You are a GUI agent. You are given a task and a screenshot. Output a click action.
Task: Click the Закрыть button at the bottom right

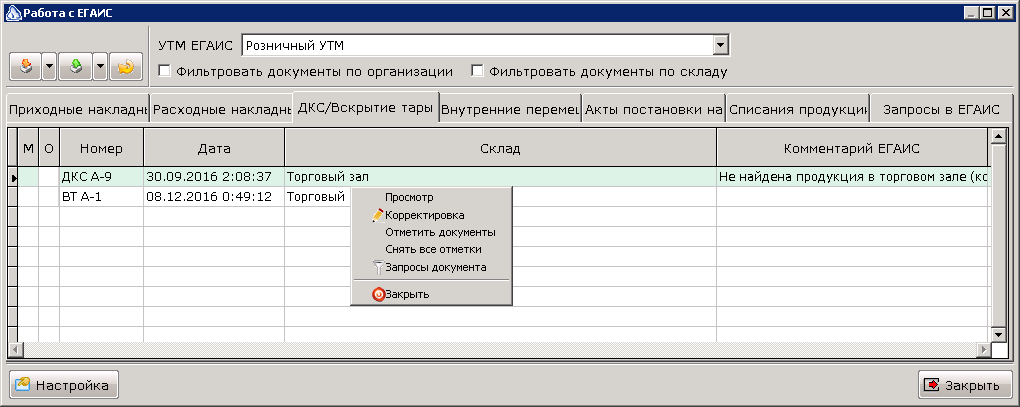tap(965, 385)
